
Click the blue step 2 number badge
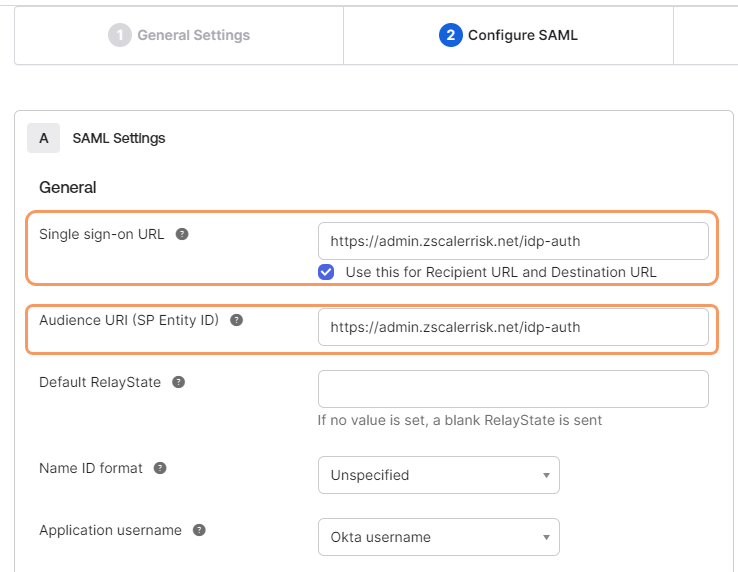click(450, 35)
